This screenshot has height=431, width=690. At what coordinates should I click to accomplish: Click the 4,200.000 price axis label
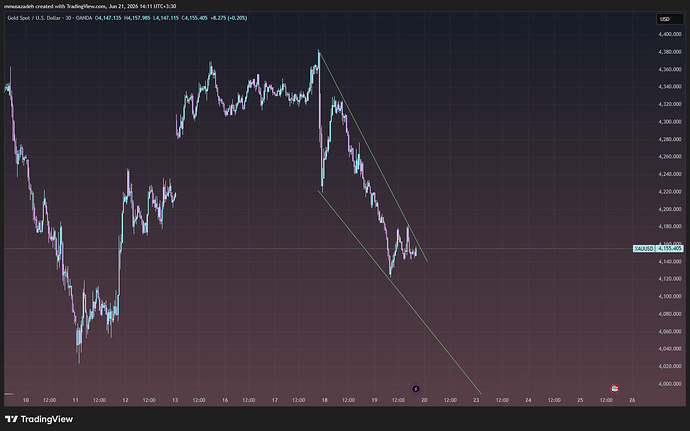670,209
